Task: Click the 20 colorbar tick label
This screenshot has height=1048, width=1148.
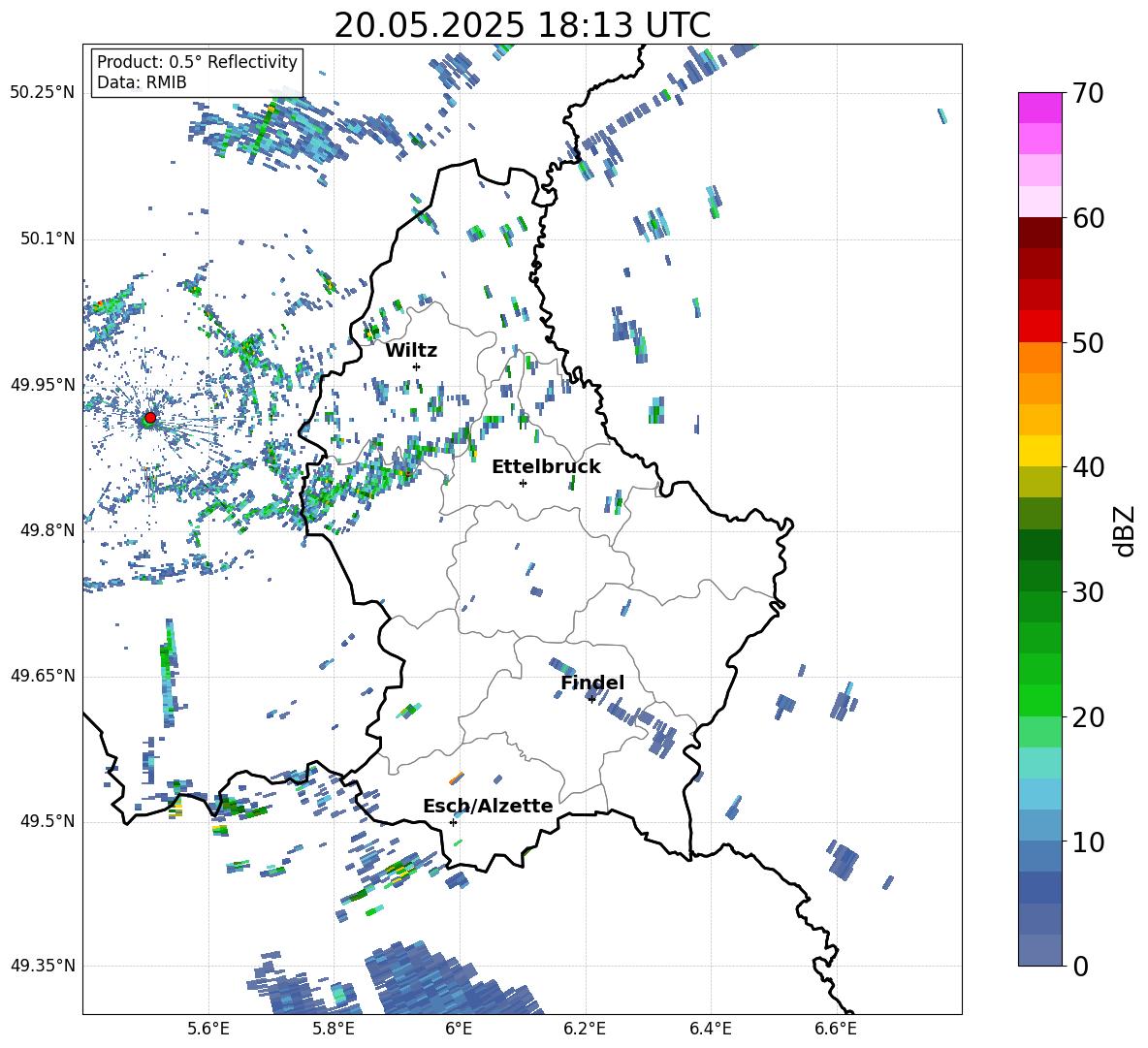Action: point(1088,716)
